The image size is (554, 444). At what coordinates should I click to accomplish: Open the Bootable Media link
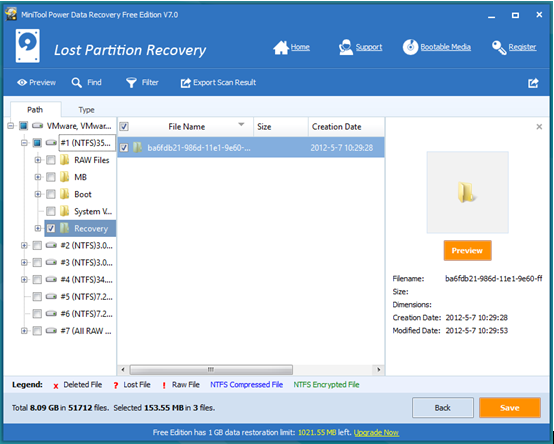446,47
